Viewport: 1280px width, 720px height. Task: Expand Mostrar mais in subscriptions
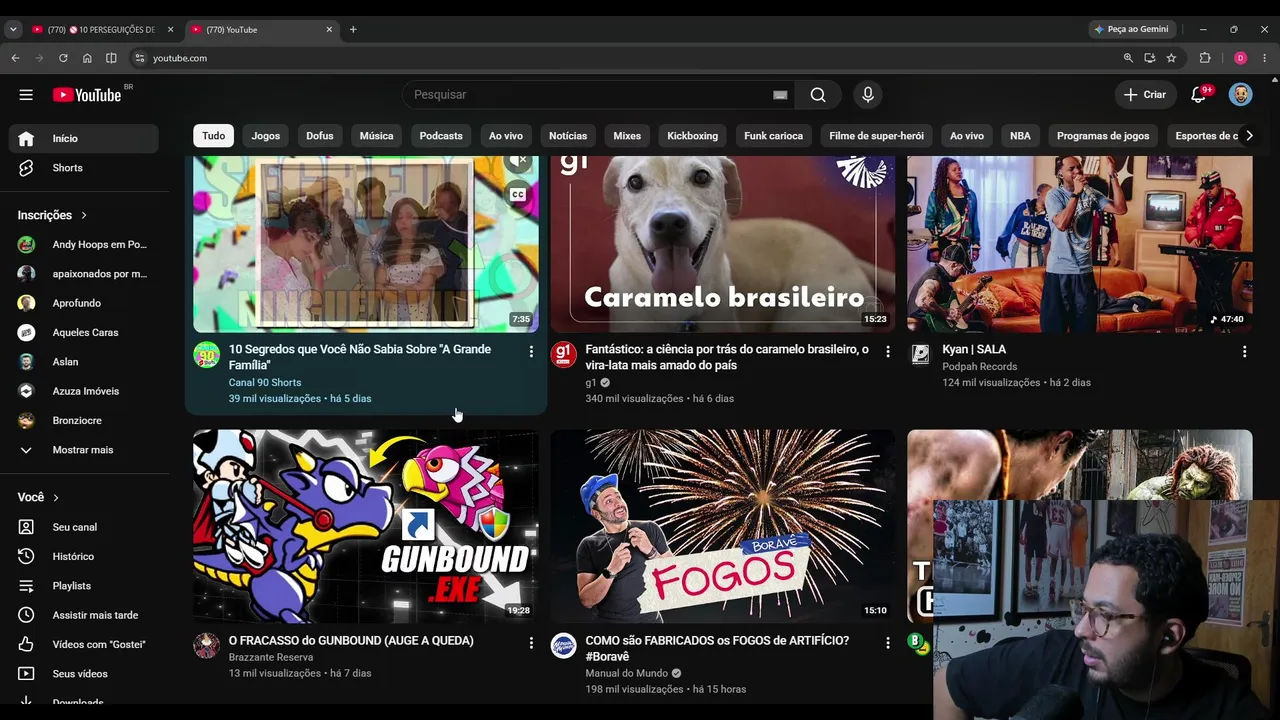pos(84,450)
